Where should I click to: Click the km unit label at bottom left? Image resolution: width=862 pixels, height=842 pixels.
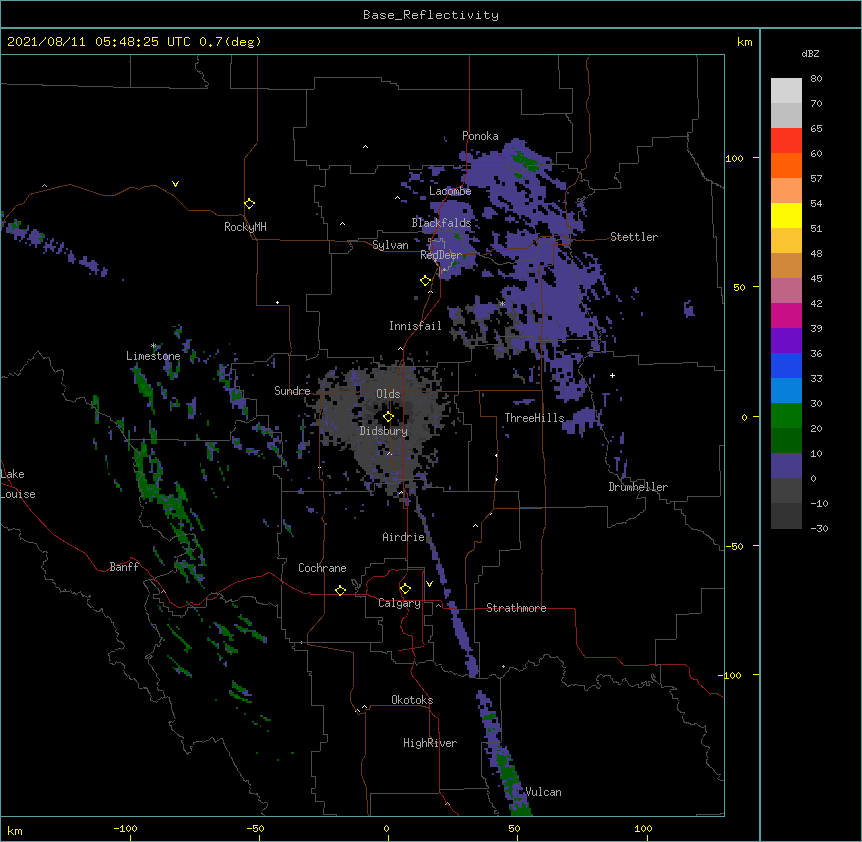(15, 830)
